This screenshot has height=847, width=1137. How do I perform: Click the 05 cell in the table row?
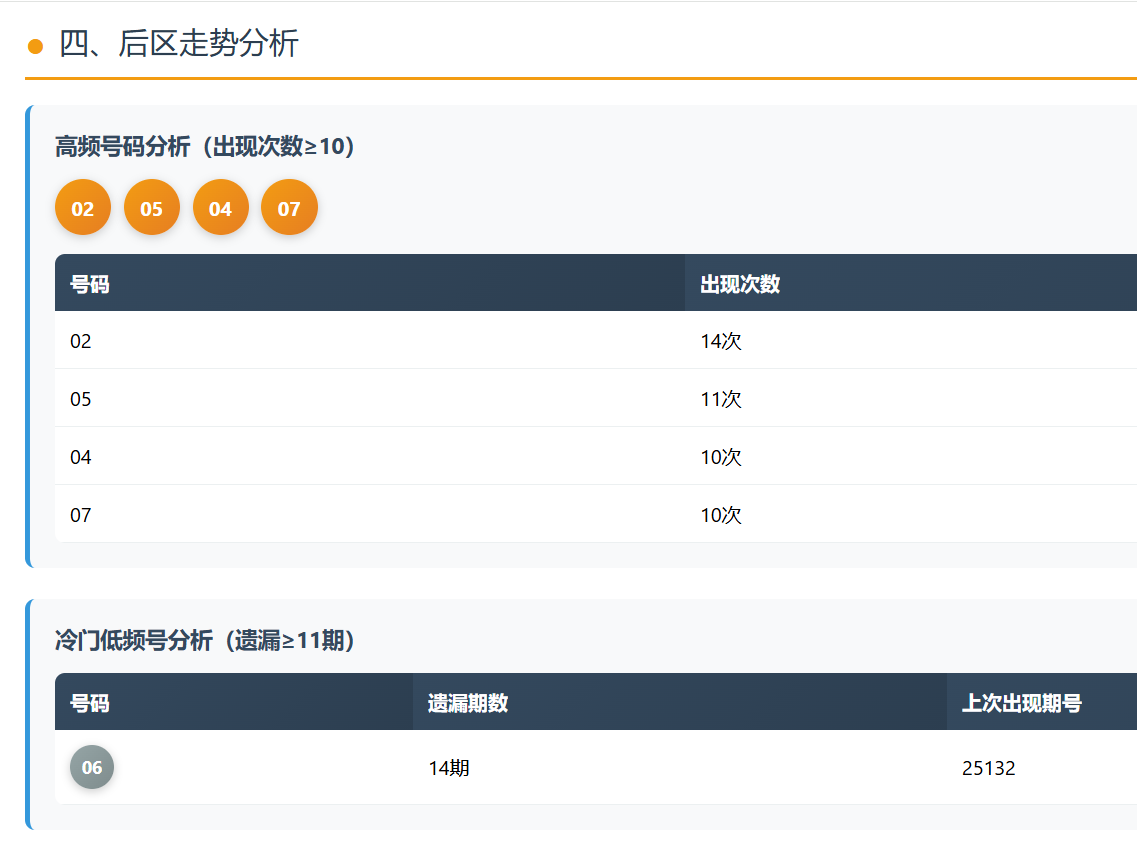coord(81,399)
